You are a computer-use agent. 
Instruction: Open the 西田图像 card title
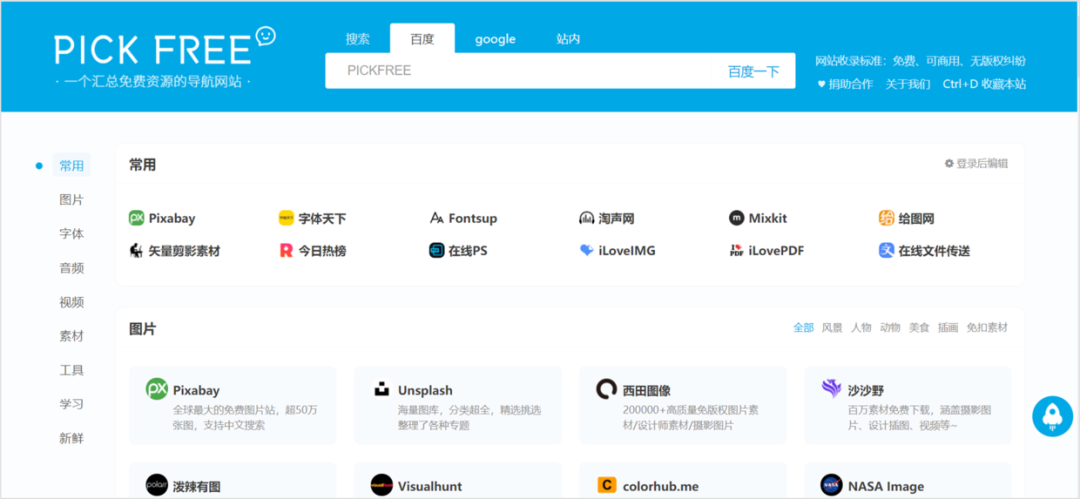pyautogui.click(x=646, y=391)
